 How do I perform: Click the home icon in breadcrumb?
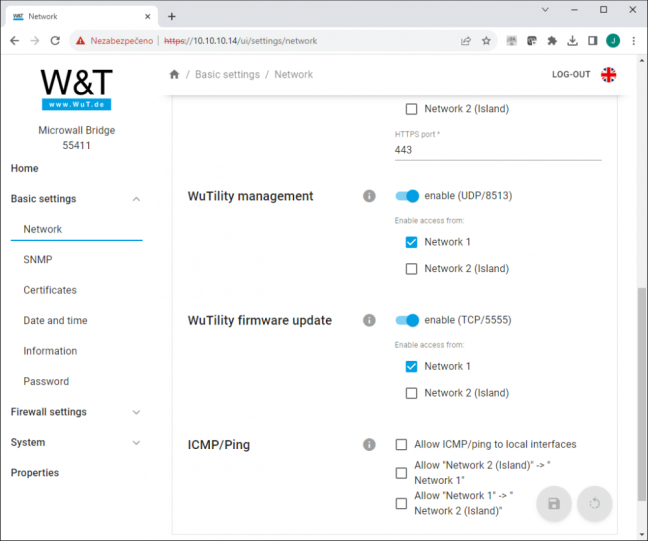tap(174, 74)
